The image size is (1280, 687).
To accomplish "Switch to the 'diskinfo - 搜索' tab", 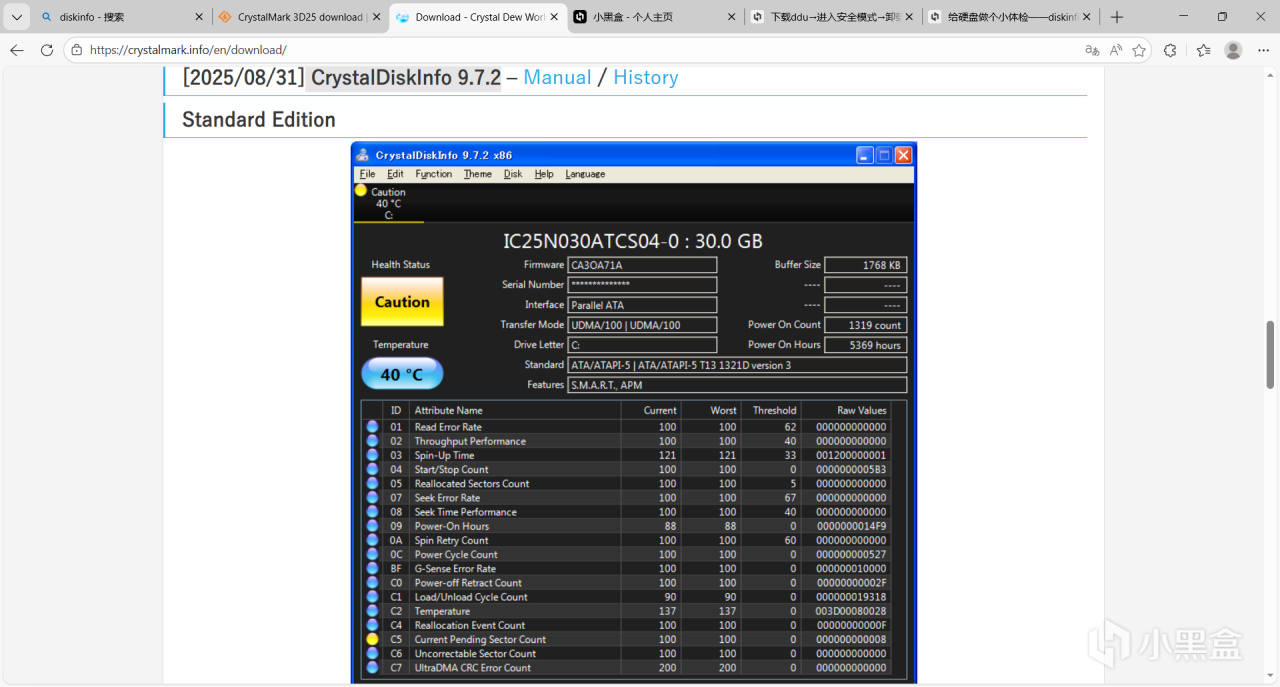I will point(122,17).
